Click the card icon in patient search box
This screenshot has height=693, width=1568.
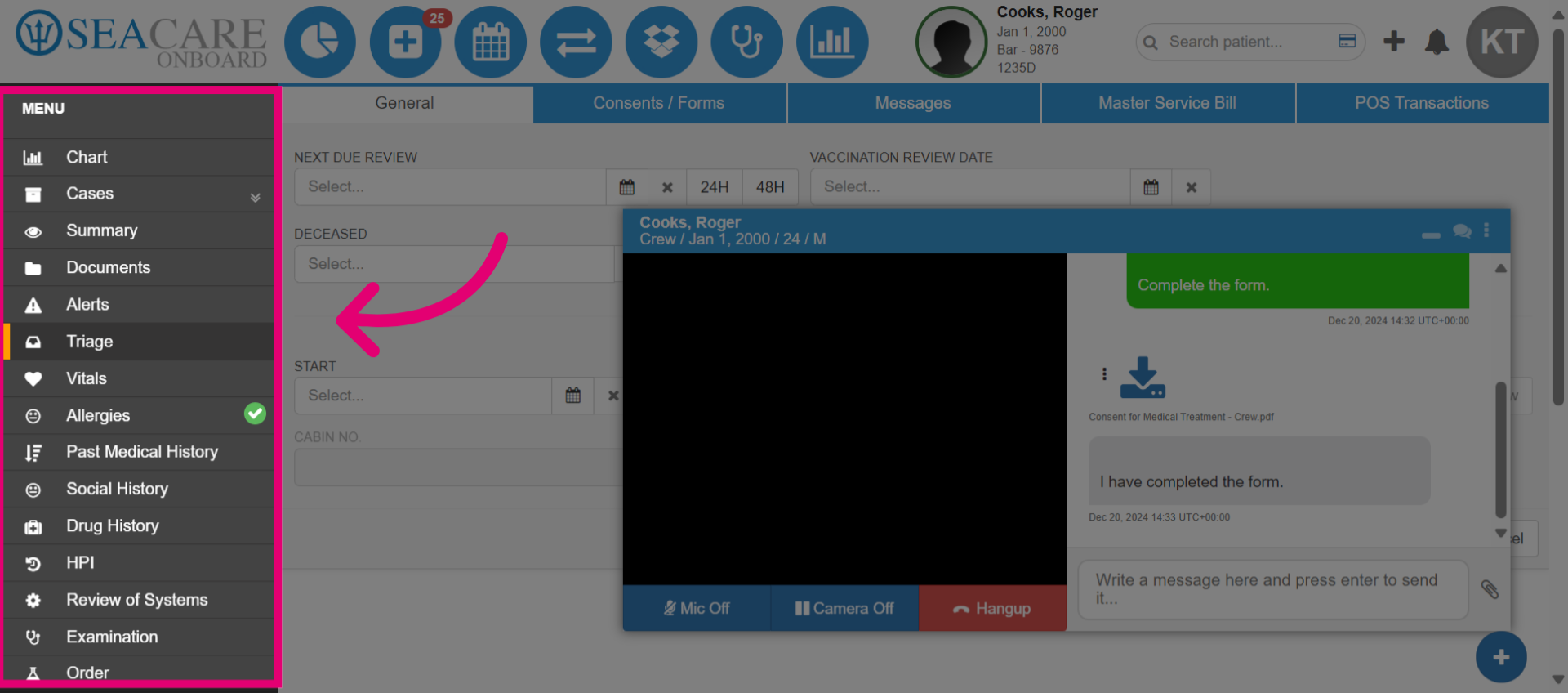coord(1347,41)
